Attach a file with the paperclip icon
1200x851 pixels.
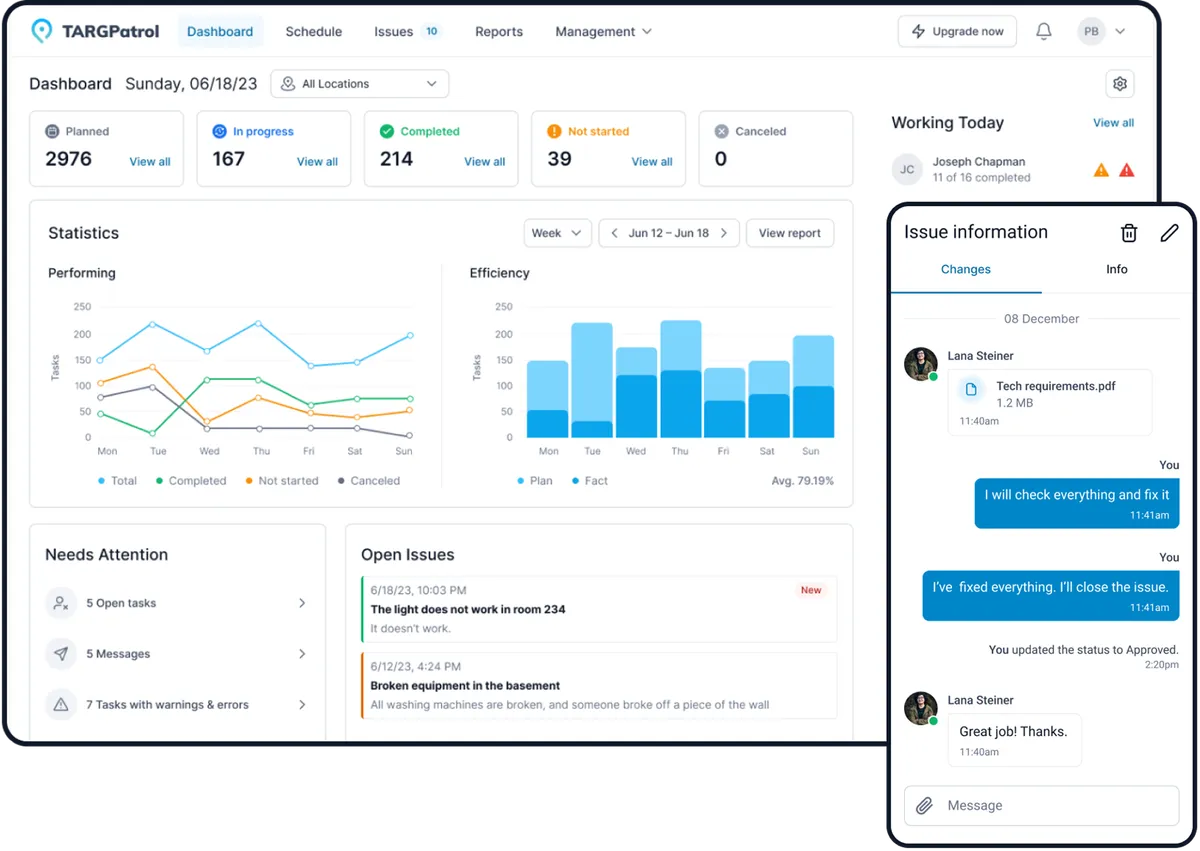click(x=922, y=805)
